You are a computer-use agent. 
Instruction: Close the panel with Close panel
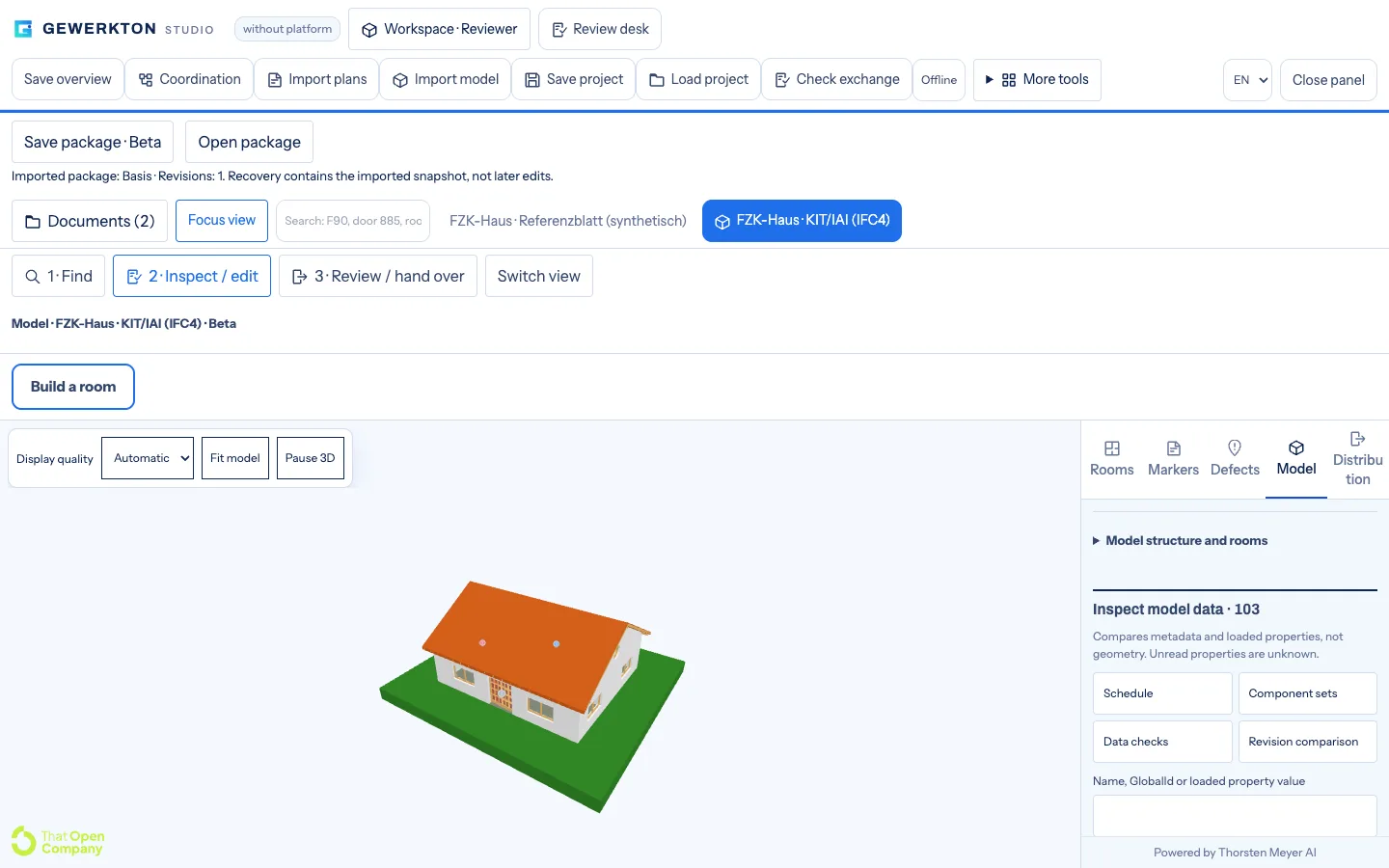coord(1328,80)
